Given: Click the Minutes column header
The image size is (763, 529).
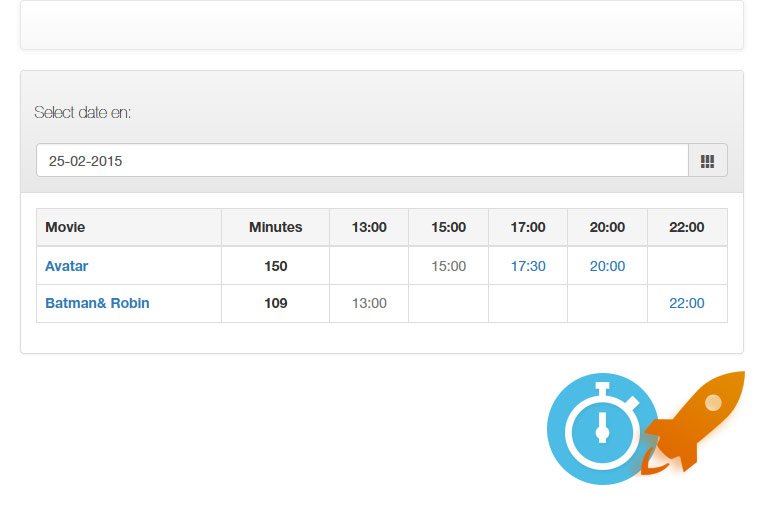Looking at the screenshot, I should pos(275,227).
